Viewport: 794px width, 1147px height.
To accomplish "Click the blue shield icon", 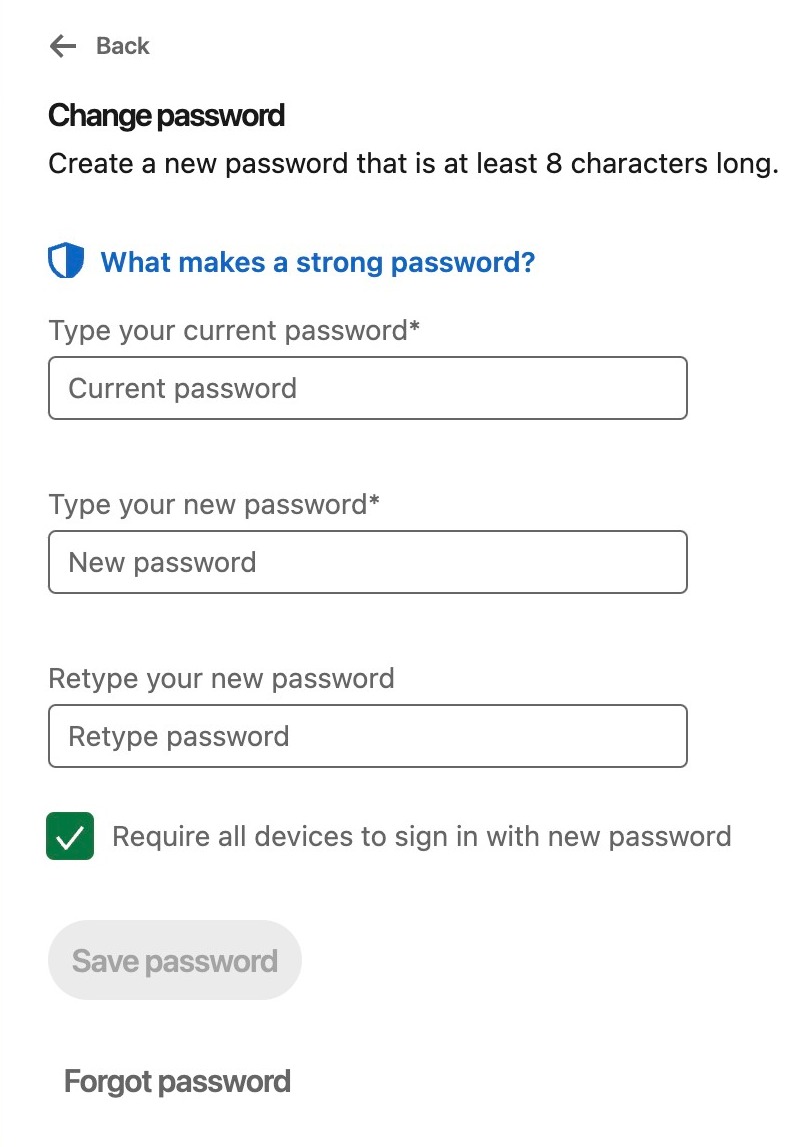I will (x=66, y=262).
